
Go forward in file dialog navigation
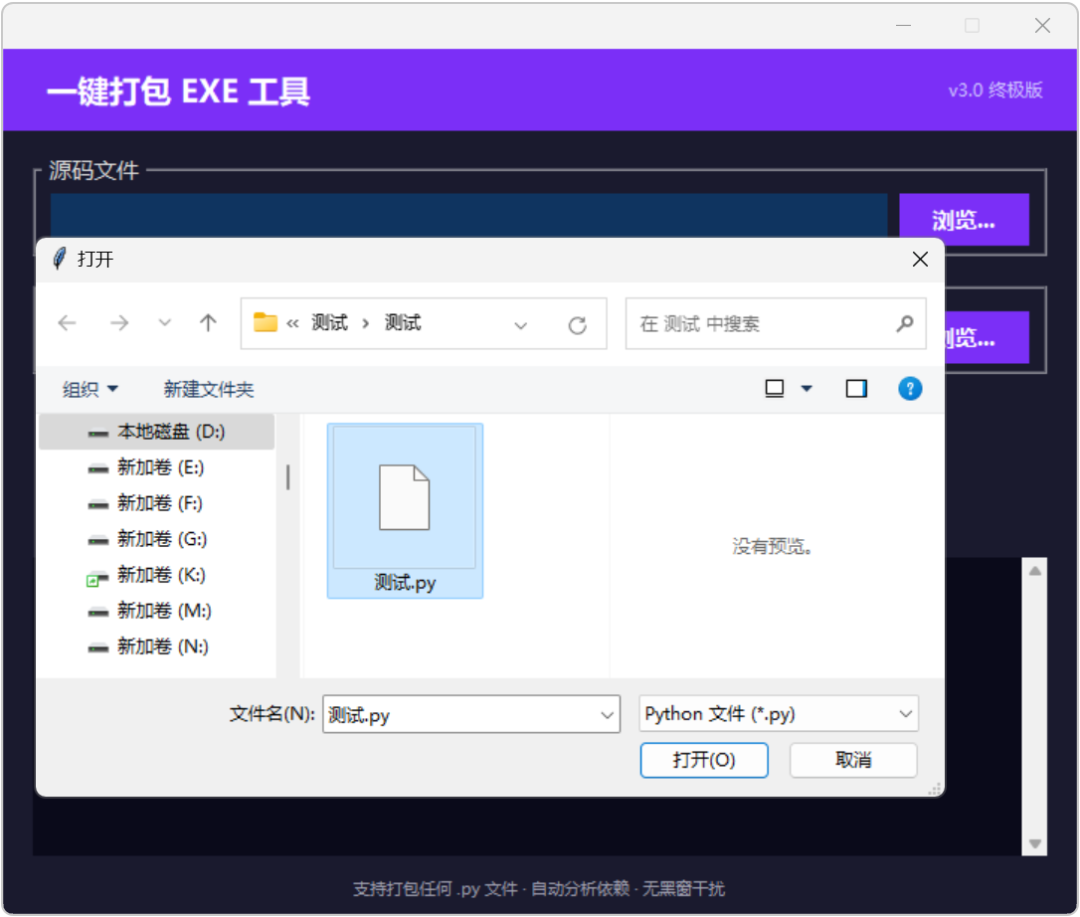click(119, 323)
